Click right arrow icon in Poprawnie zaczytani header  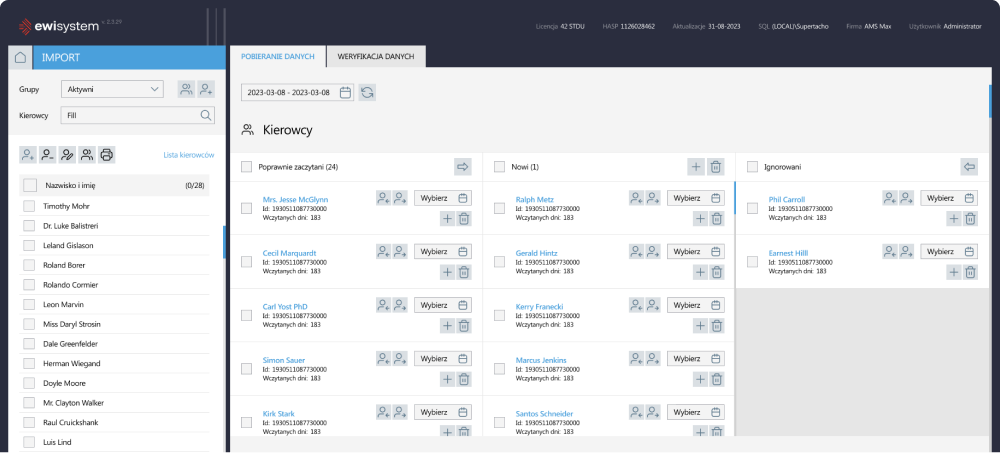pyautogui.click(x=463, y=167)
